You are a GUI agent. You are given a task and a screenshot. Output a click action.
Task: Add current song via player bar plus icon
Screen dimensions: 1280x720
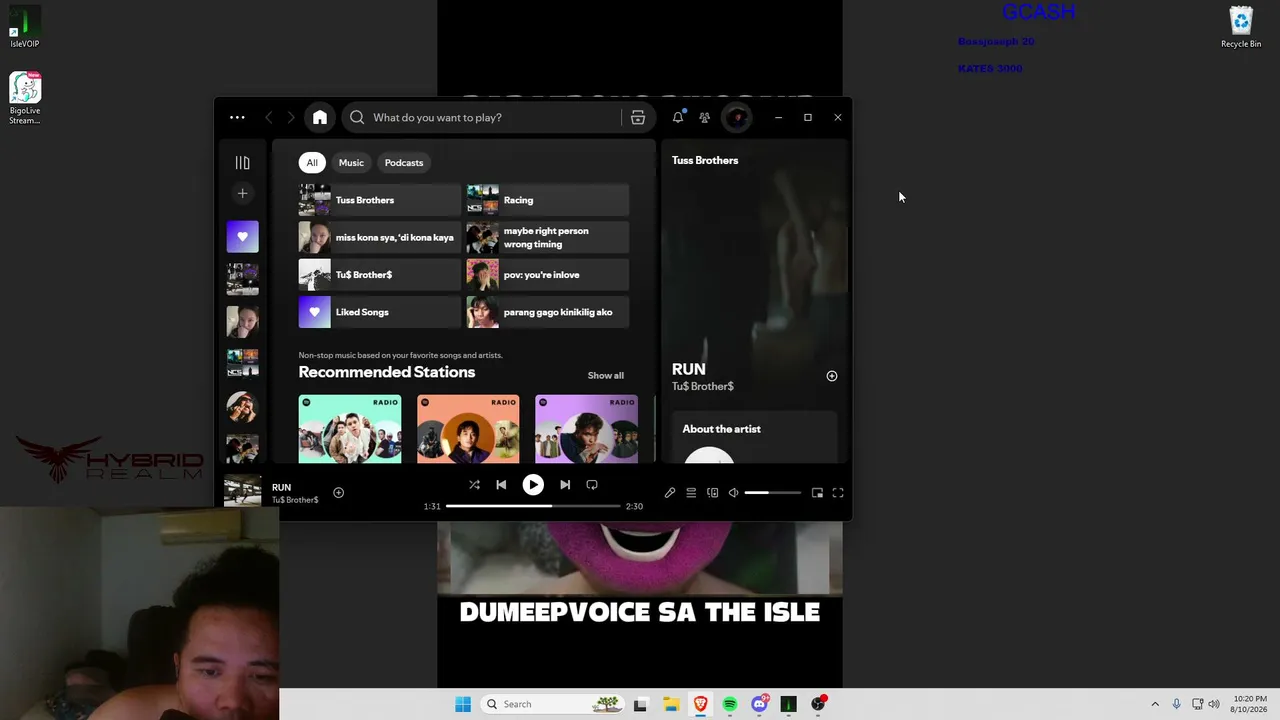pos(339,492)
